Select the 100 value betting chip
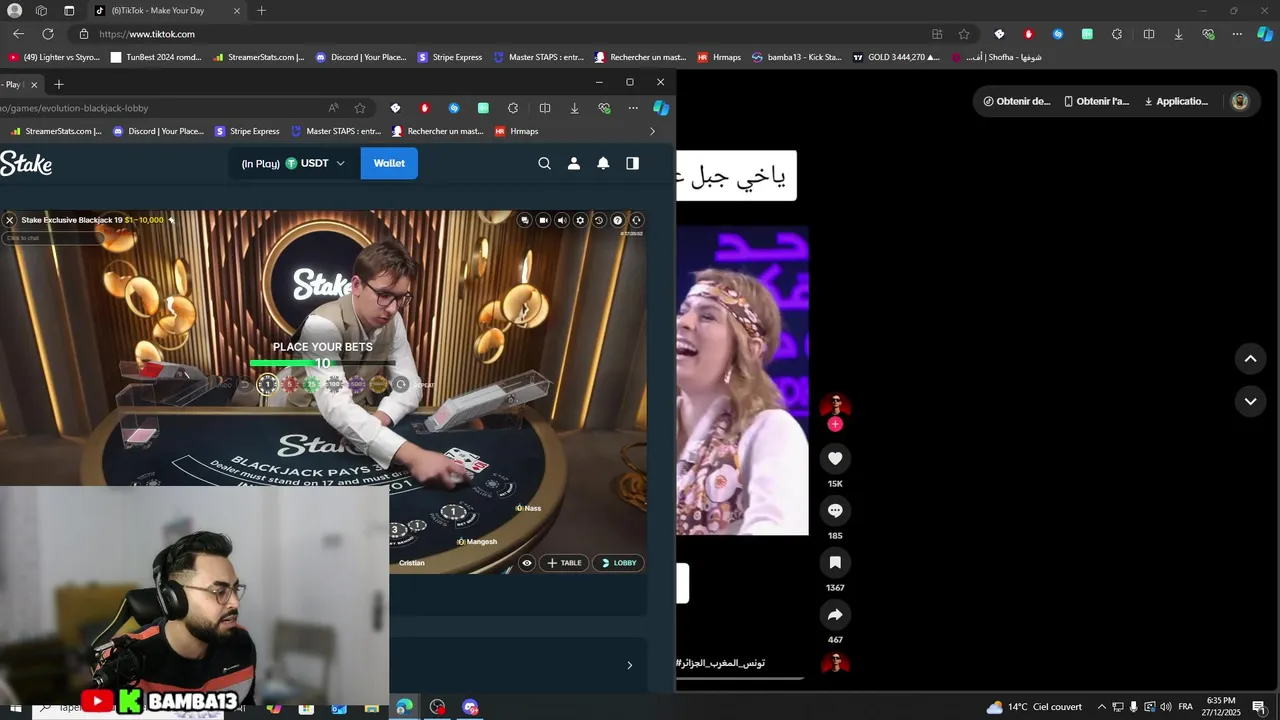Viewport: 1280px width, 720px height. (334, 384)
